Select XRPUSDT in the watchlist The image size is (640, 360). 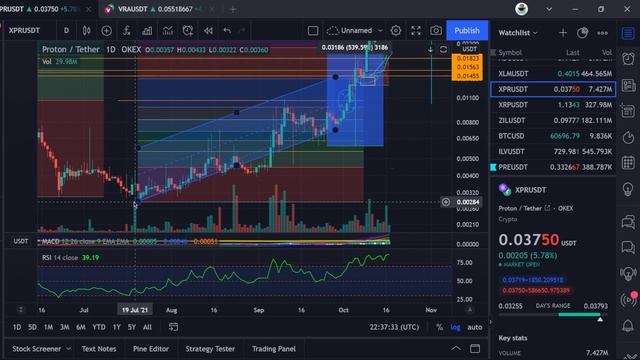point(553,105)
